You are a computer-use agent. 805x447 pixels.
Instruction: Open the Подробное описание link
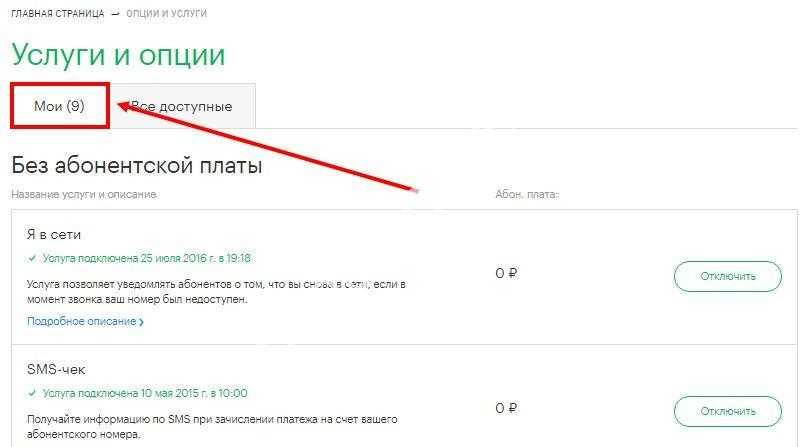pyautogui.click(x=81, y=321)
